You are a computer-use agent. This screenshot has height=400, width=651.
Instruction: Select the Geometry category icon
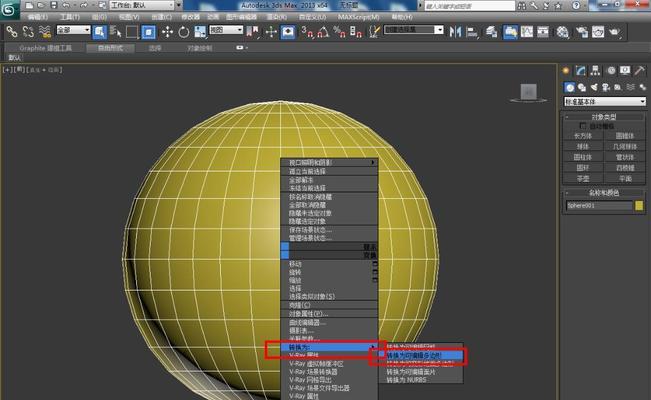tap(570, 87)
